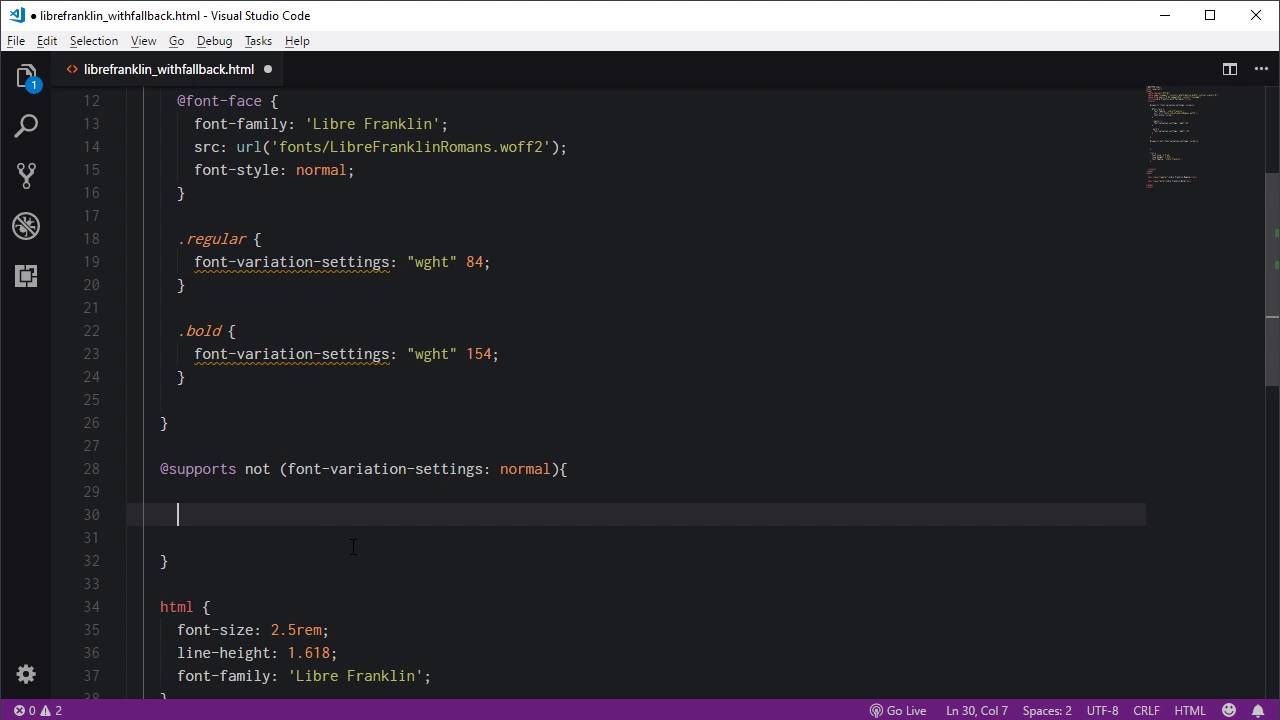The image size is (1280, 720).
Task: Open the Tasks menu
Action: [x=258, y=41]
